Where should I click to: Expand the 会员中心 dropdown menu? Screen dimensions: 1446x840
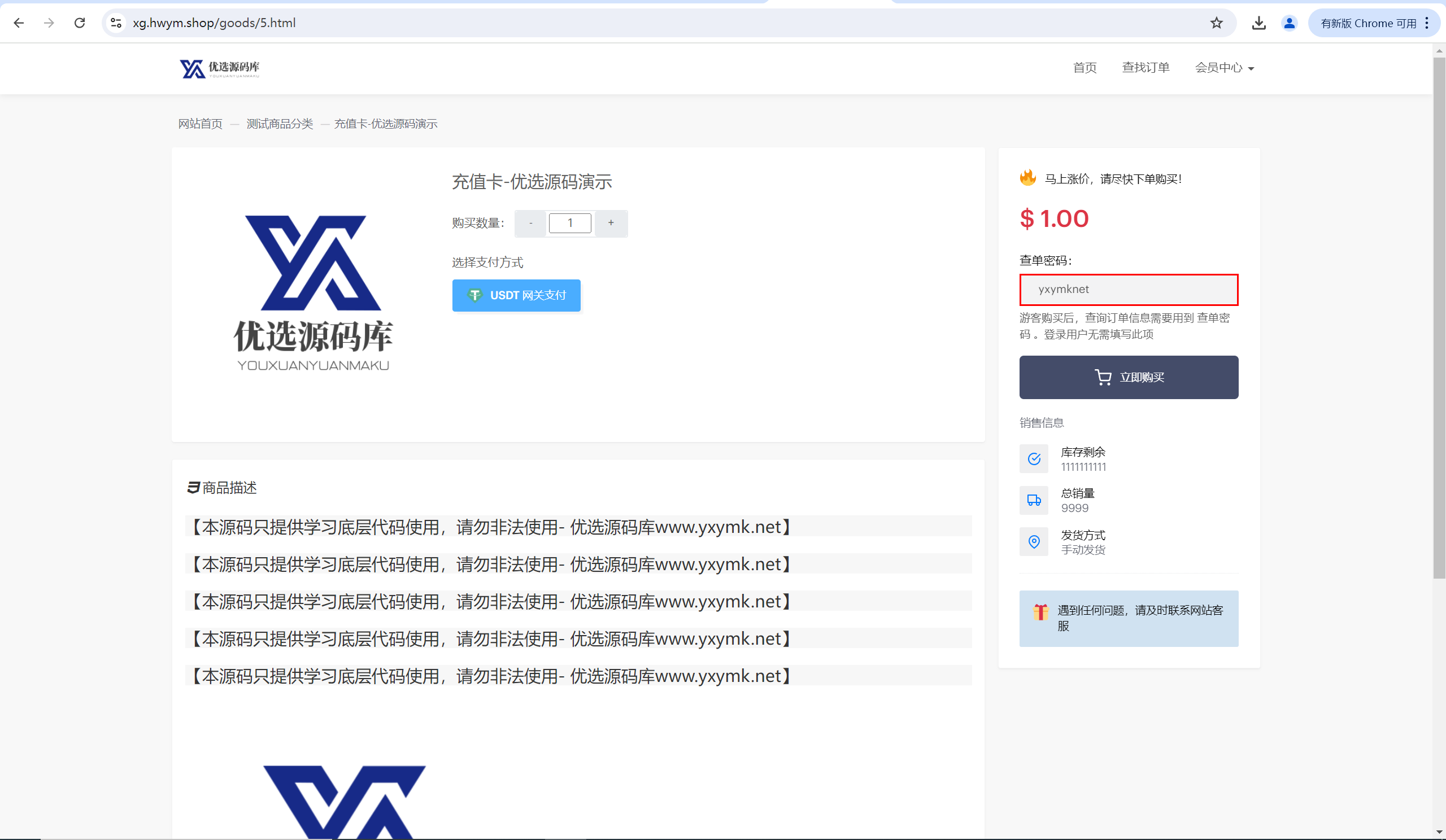pos(1224,68)
